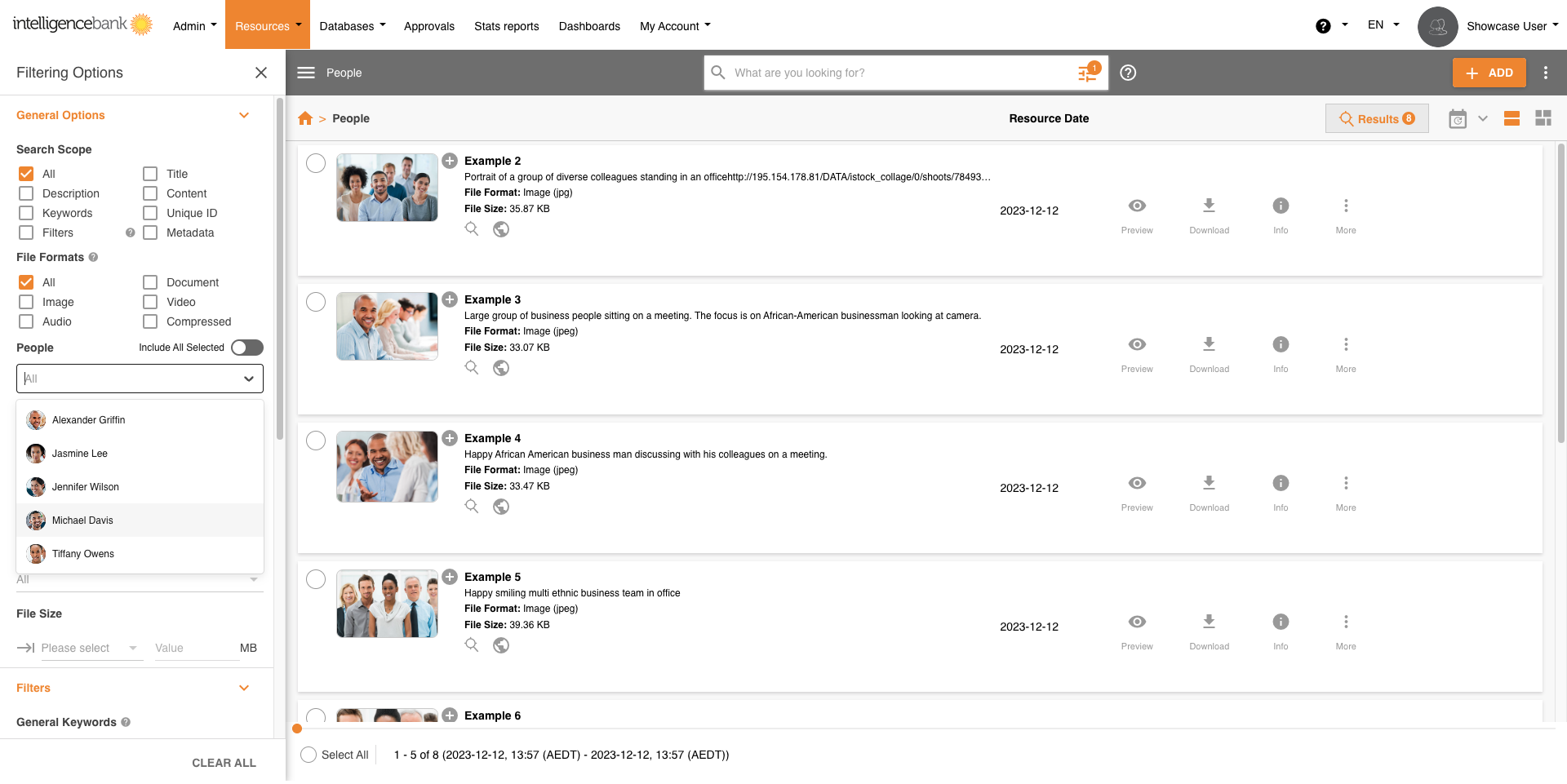Open the toolbar's vertical three-dot menu
Image resolution: width=1567 pixels, height=784 pixels.
click(x=1546, y=73)
